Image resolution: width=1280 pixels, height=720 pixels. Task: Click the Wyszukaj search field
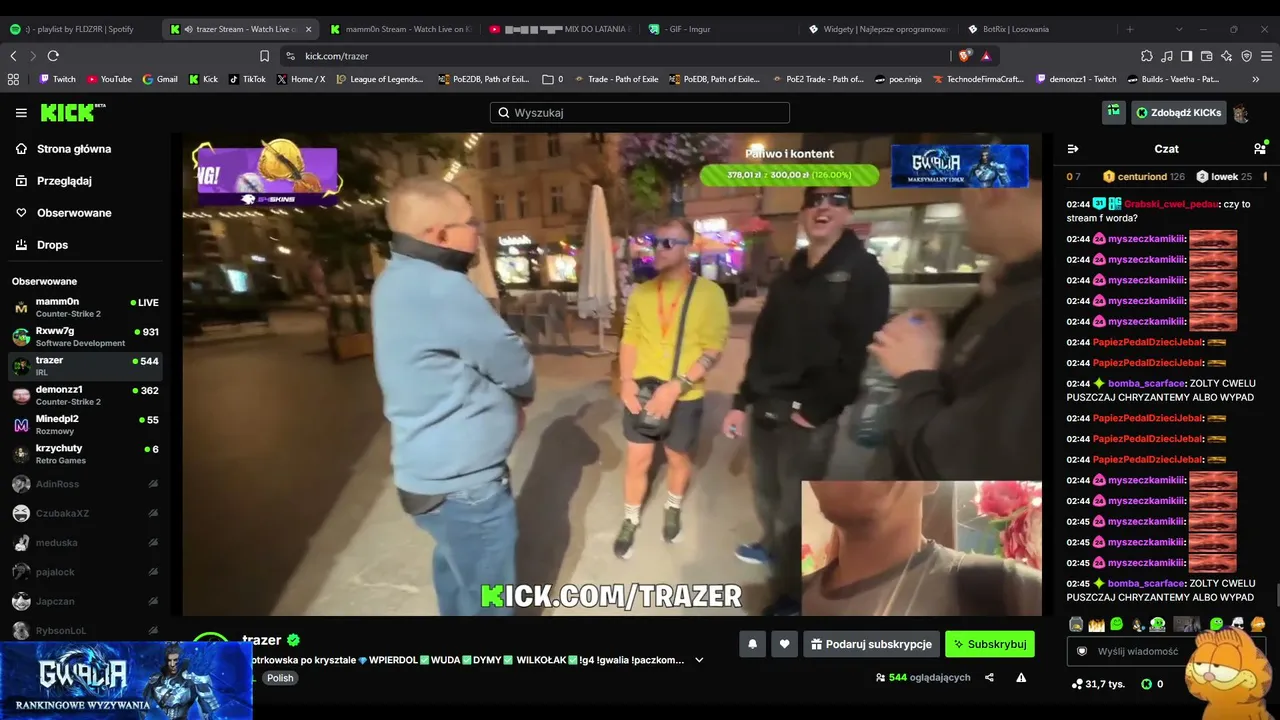pos(640,113)
